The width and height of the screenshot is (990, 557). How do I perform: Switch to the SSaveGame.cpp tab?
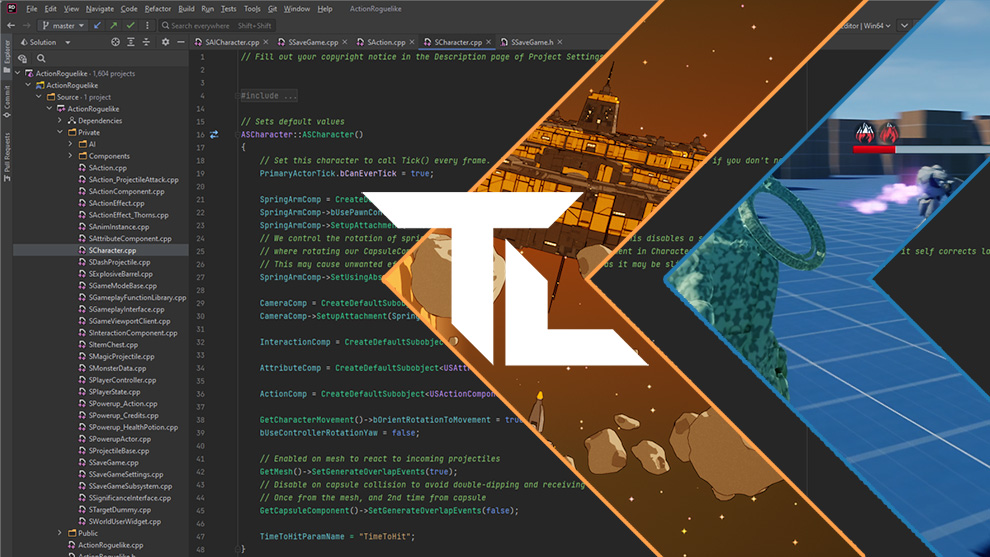[315, 43]
